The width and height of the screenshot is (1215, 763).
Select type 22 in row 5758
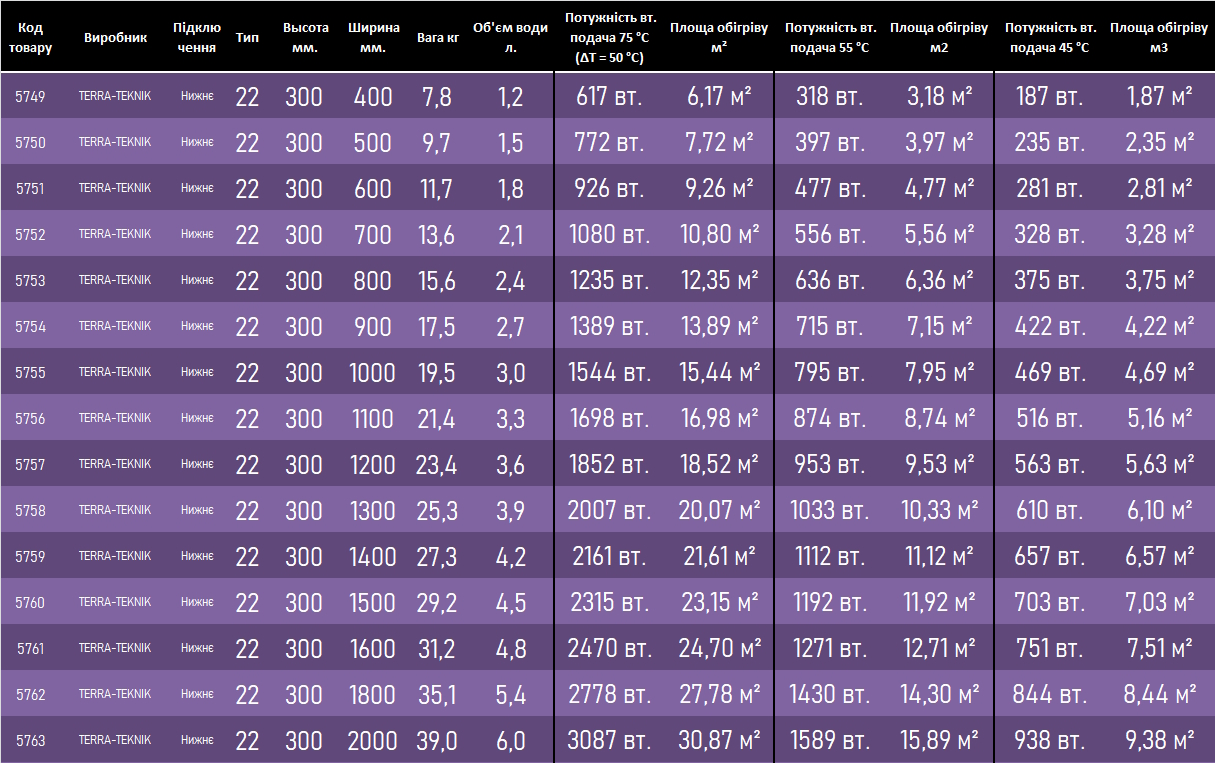tap(247, 511)
